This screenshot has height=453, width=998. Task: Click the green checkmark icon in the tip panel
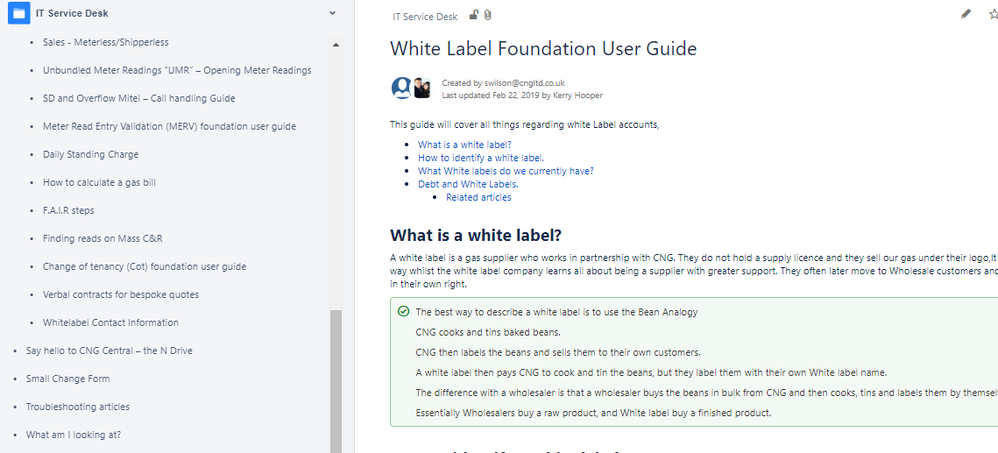coord(403,311)
